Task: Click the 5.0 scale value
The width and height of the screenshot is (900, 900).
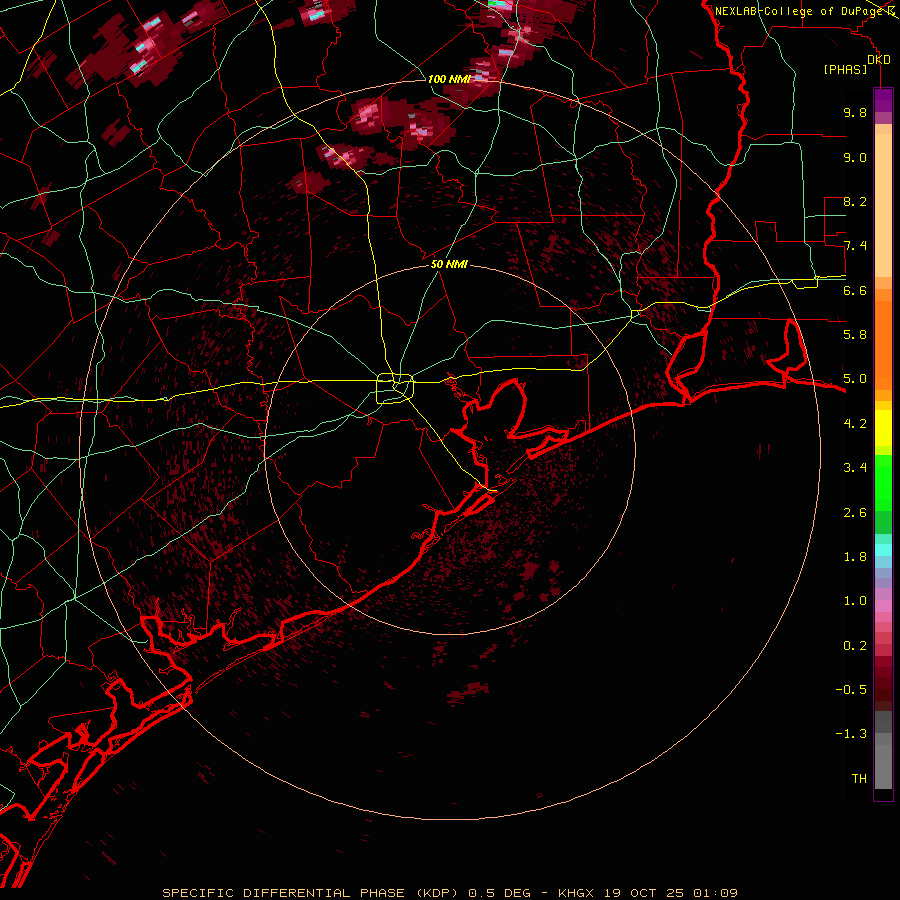Action: tap(855, 379)
